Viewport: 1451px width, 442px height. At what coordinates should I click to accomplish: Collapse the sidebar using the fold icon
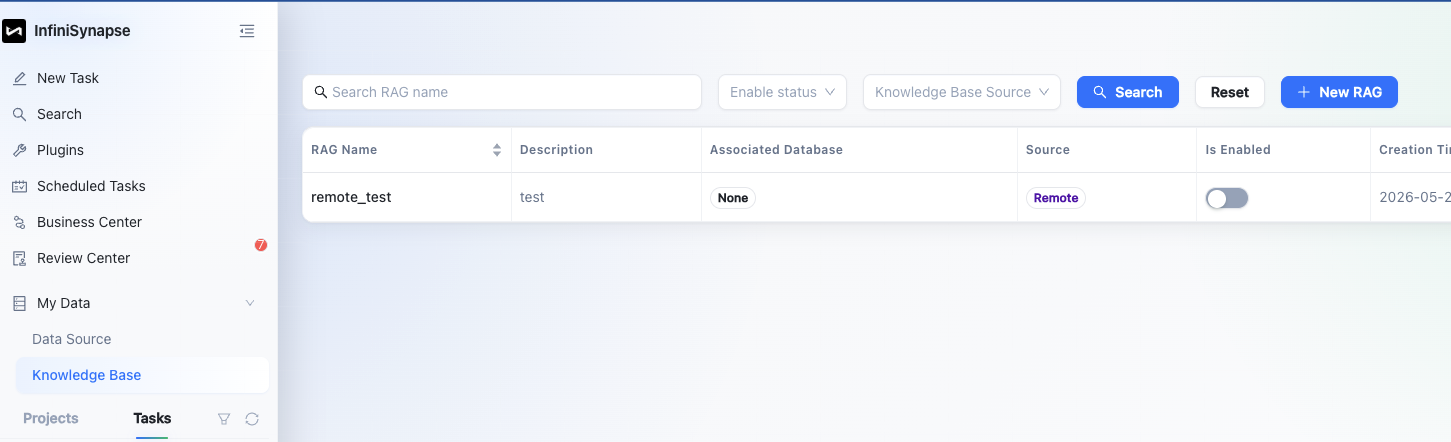pos(247,31)
